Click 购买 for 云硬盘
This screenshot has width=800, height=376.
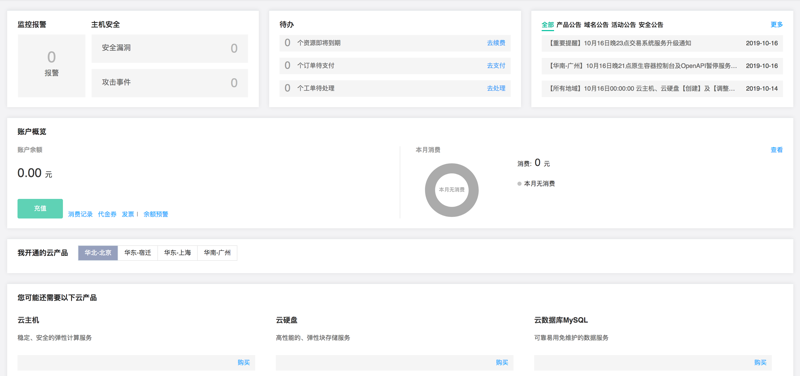pos(502,363)
